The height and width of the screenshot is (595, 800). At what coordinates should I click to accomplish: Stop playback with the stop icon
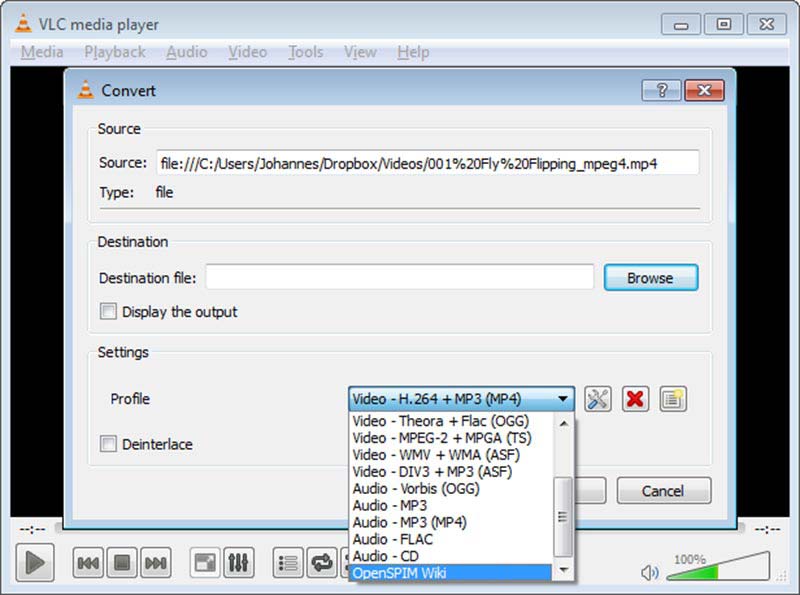tap(123, 562)
